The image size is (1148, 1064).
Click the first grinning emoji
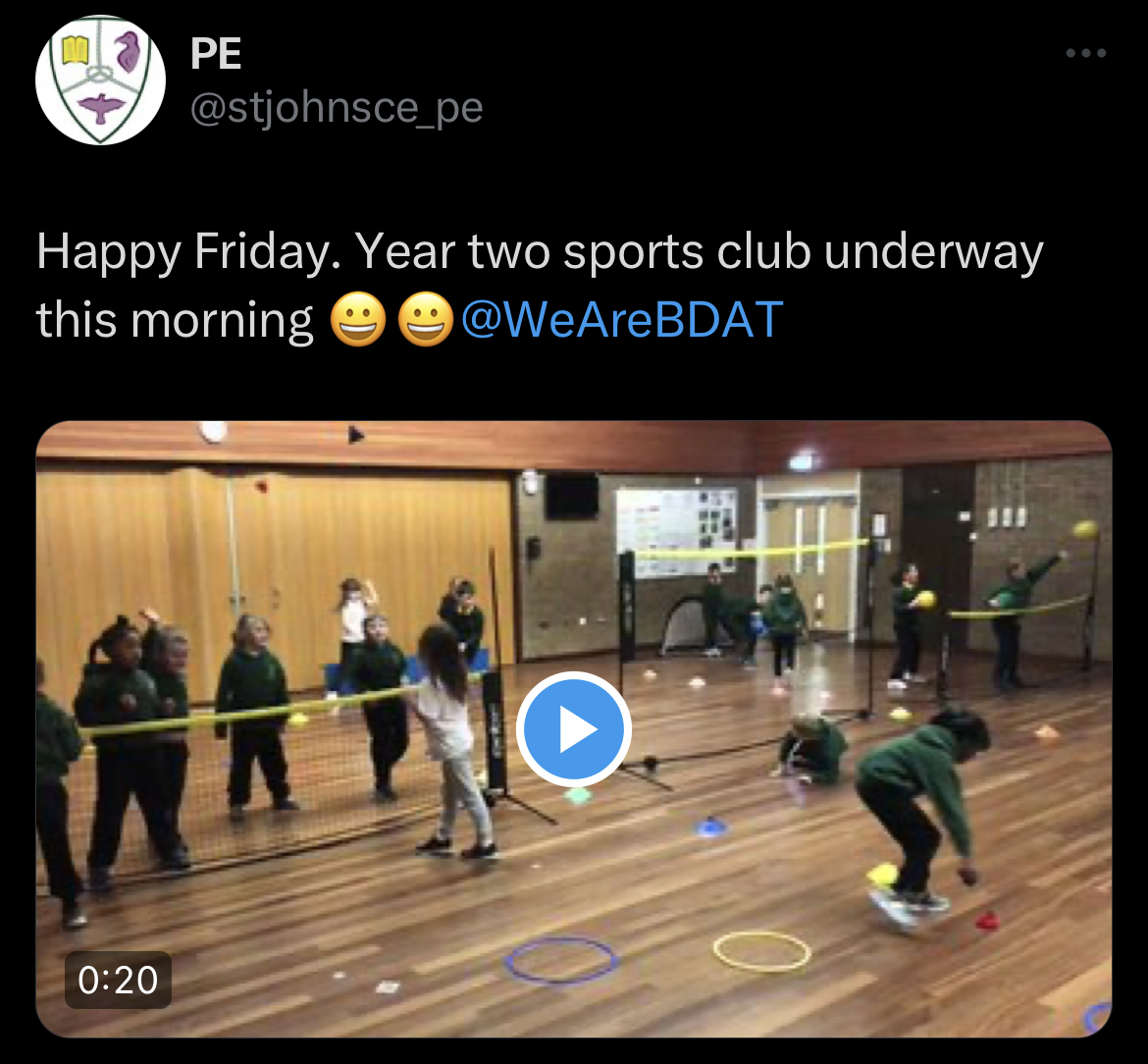coord(358,319)
